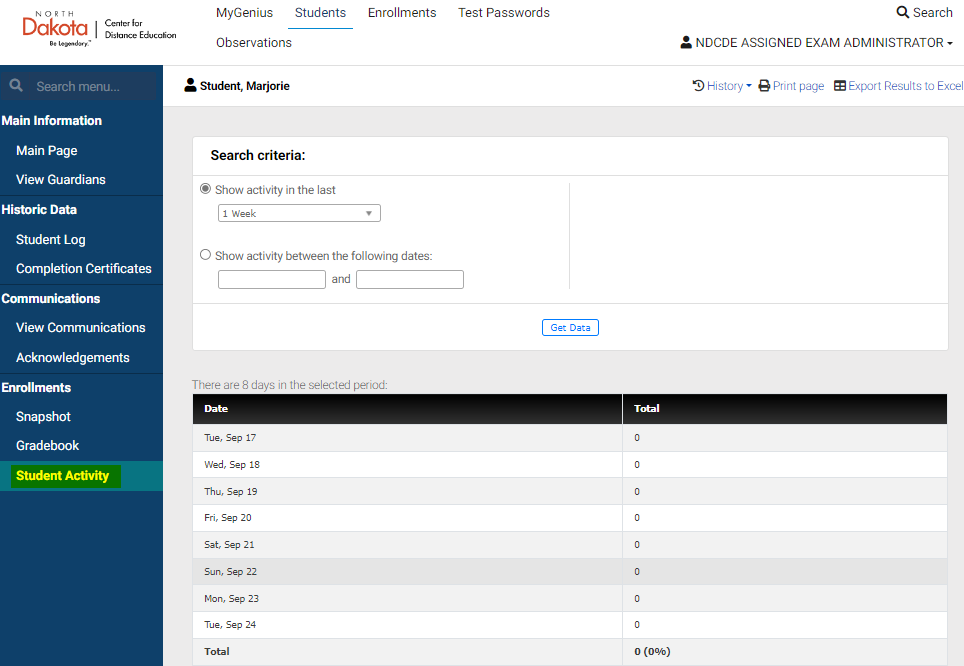Open Acknowledgements in the sidebar
The width and height of the screenshot is (964, 666).
73,357
